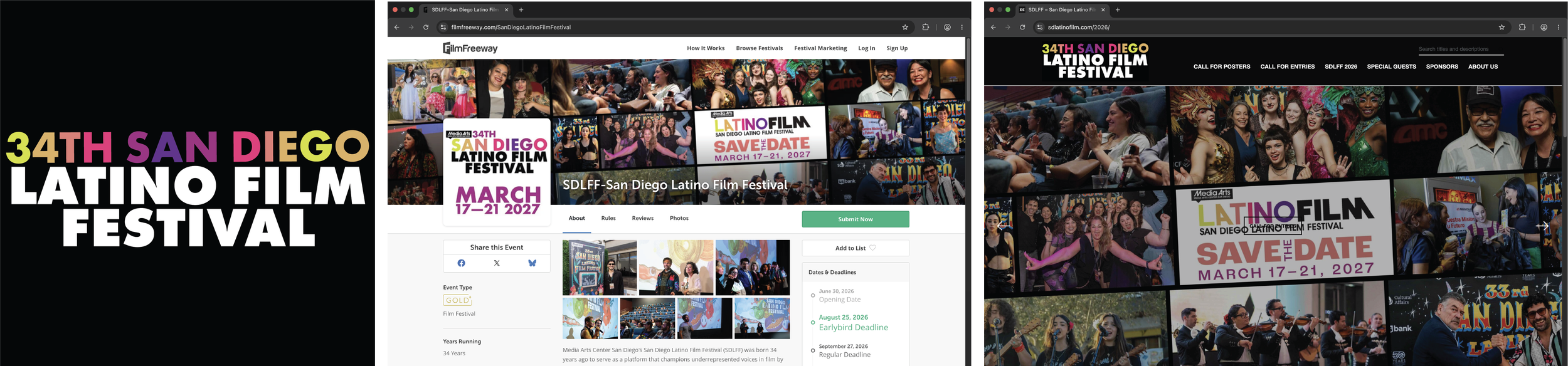Screen dimensions: 1568x366
Task: Open second large gallery photo with two people
Action: [x=676, y=268]
